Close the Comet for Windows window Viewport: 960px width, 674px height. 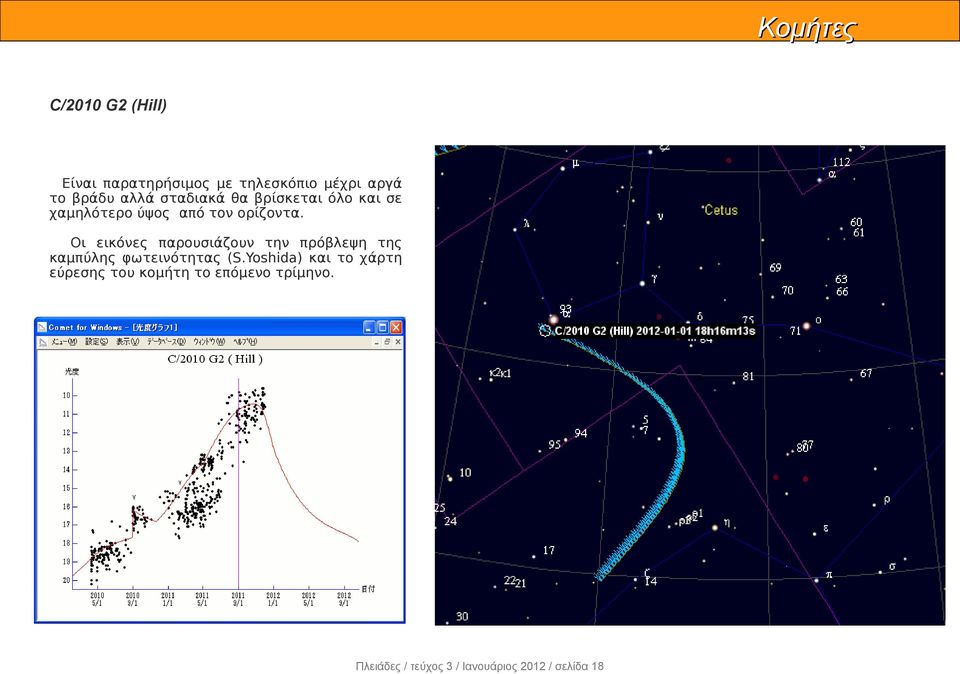(x=396, y=328)
